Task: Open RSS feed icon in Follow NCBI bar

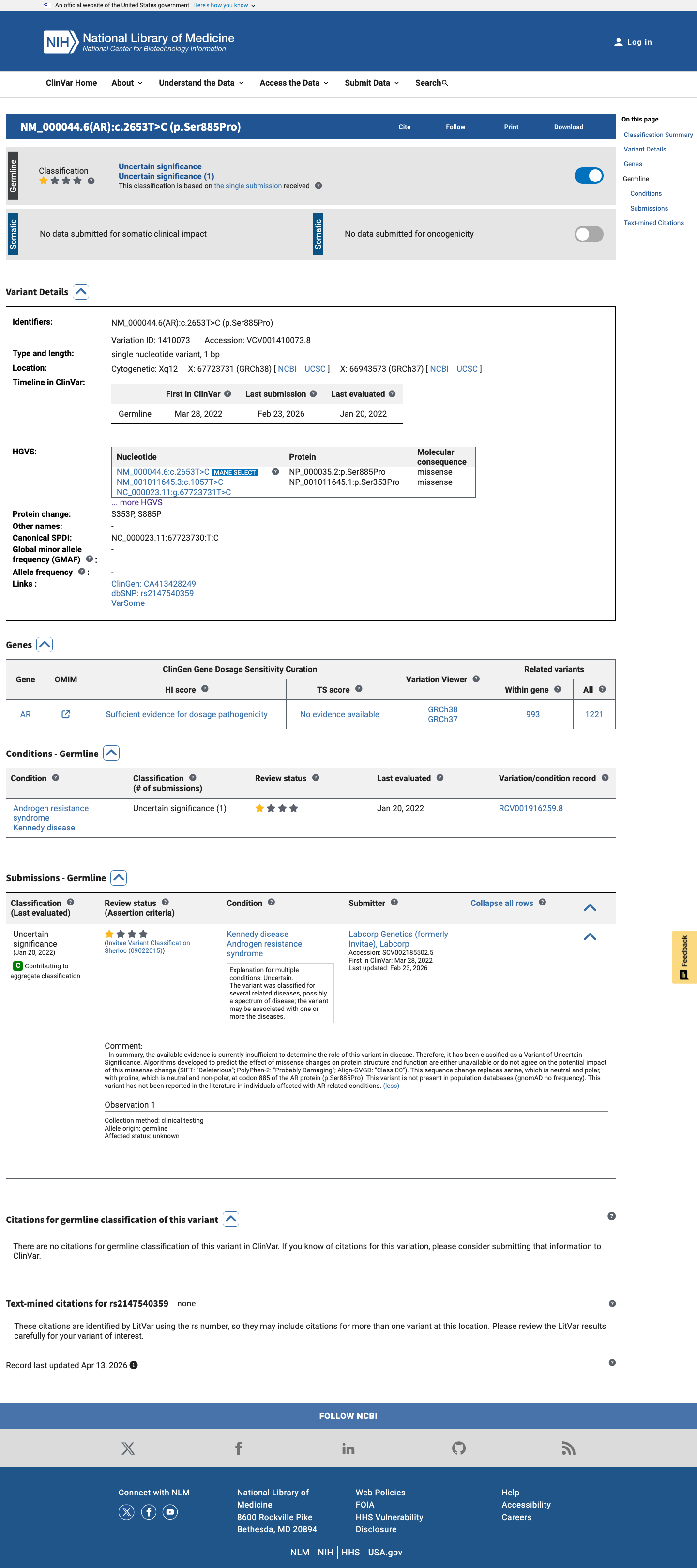Action: [569, 1448]
